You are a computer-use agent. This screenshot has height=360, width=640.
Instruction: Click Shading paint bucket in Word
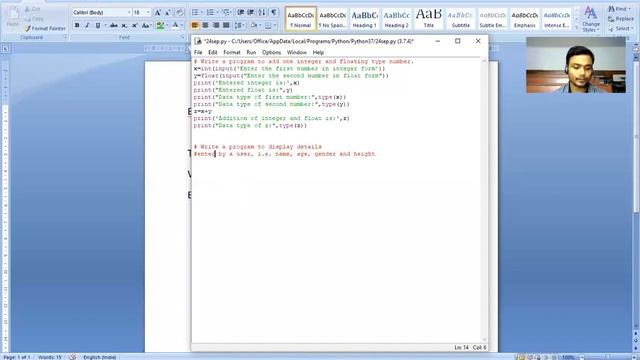click(x=254, y=25)
